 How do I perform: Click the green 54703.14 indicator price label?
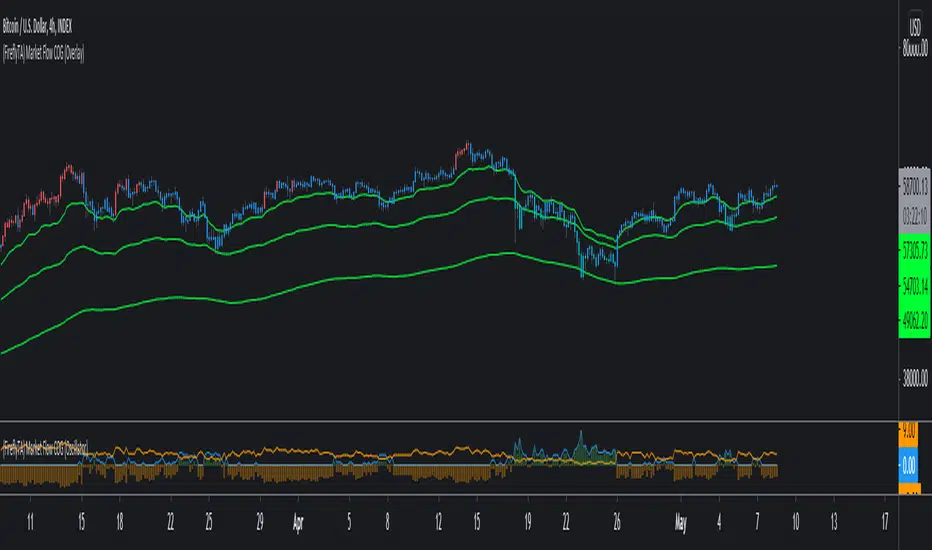click(x=915, y=286)
